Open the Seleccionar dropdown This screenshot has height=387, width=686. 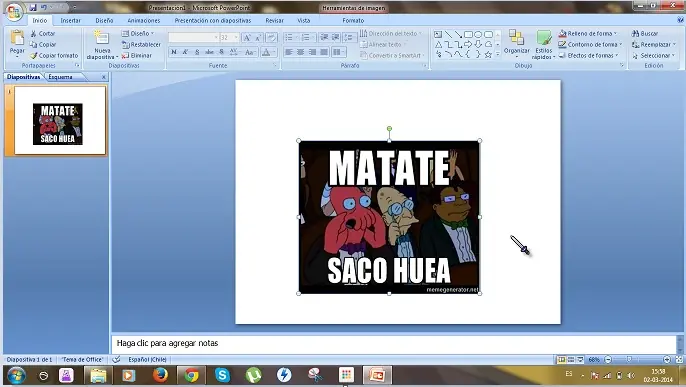tap(654, 56)
